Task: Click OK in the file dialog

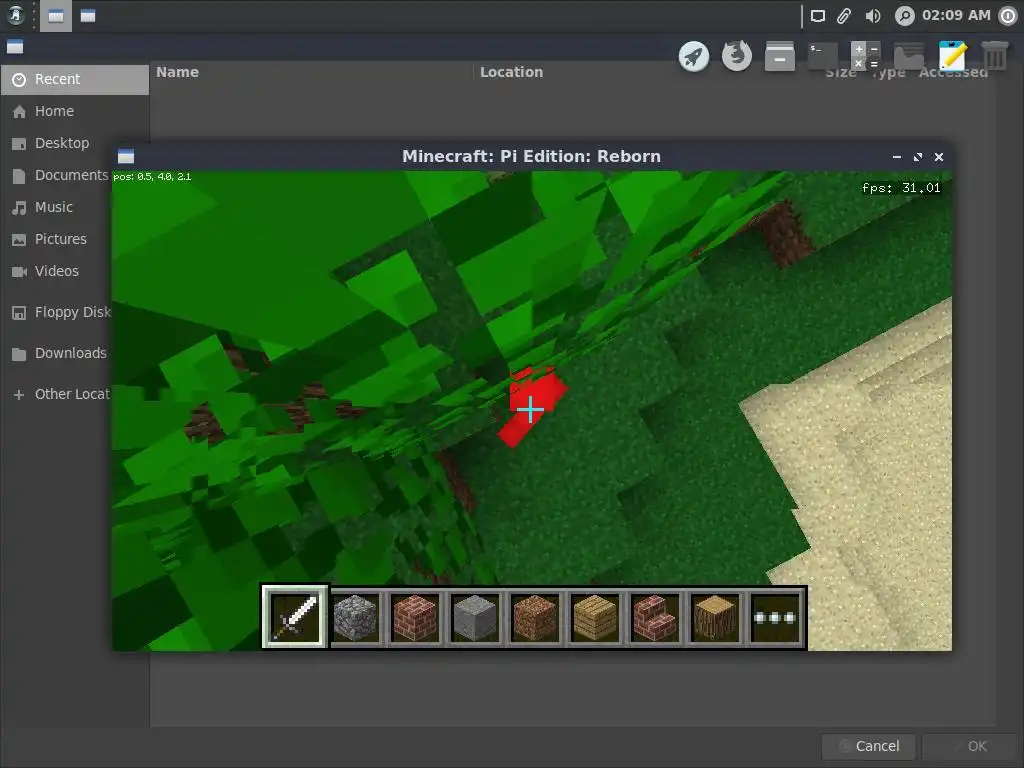Action: point(971,746)
